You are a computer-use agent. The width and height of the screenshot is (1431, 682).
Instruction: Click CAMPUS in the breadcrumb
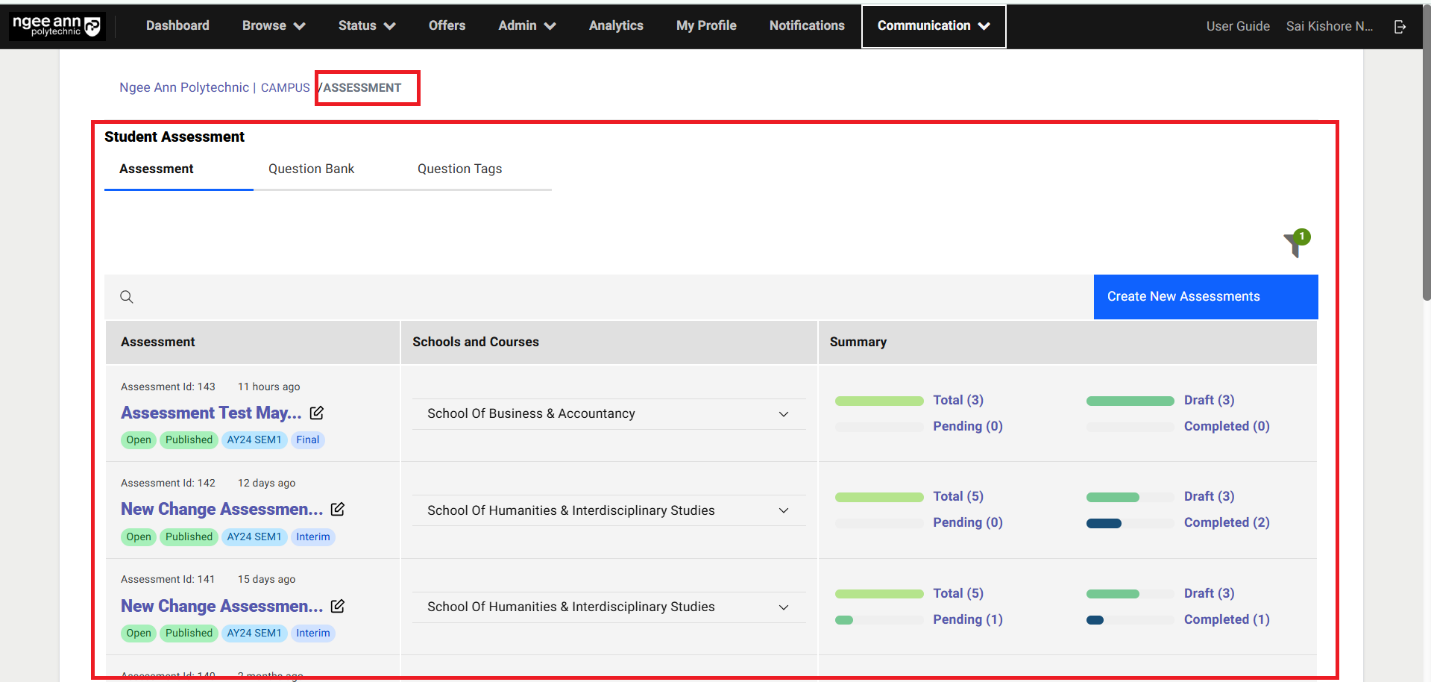click(x=285, y=88)
